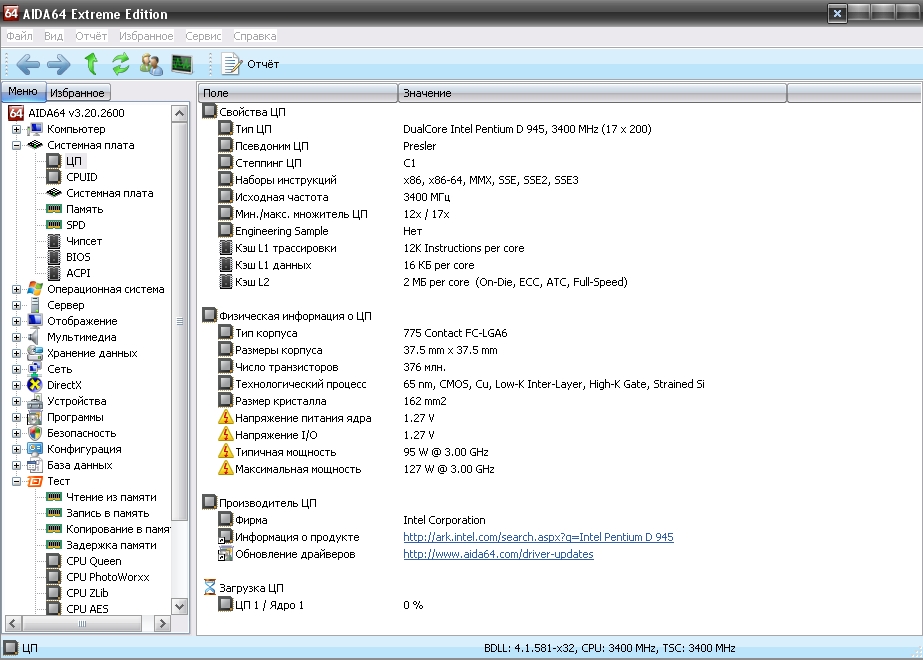
Task: Go back with the blue left arrow
Action: click(x=28, y=64)
